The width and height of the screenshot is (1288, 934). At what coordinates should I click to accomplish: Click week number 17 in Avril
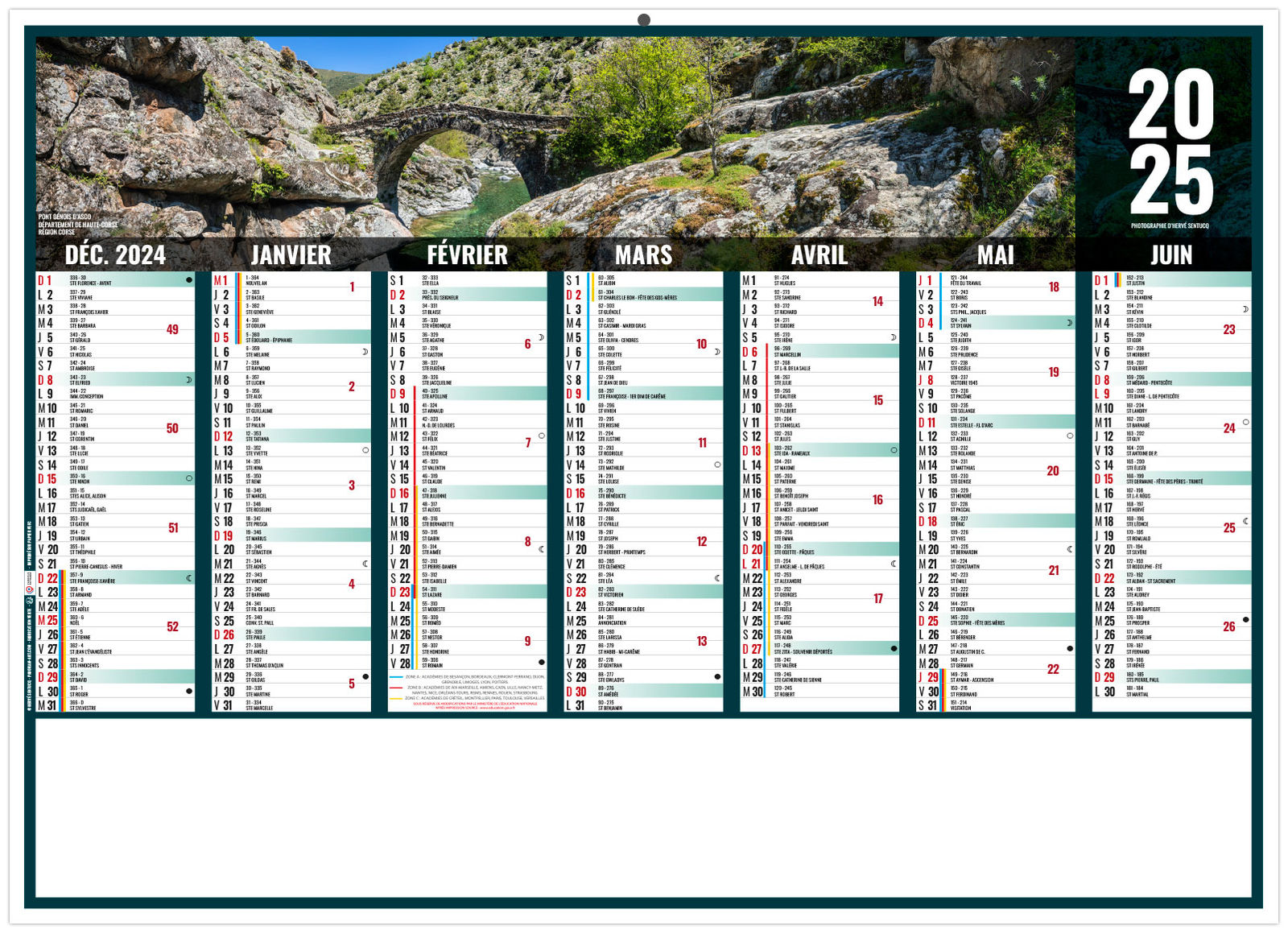coord(877,598)
